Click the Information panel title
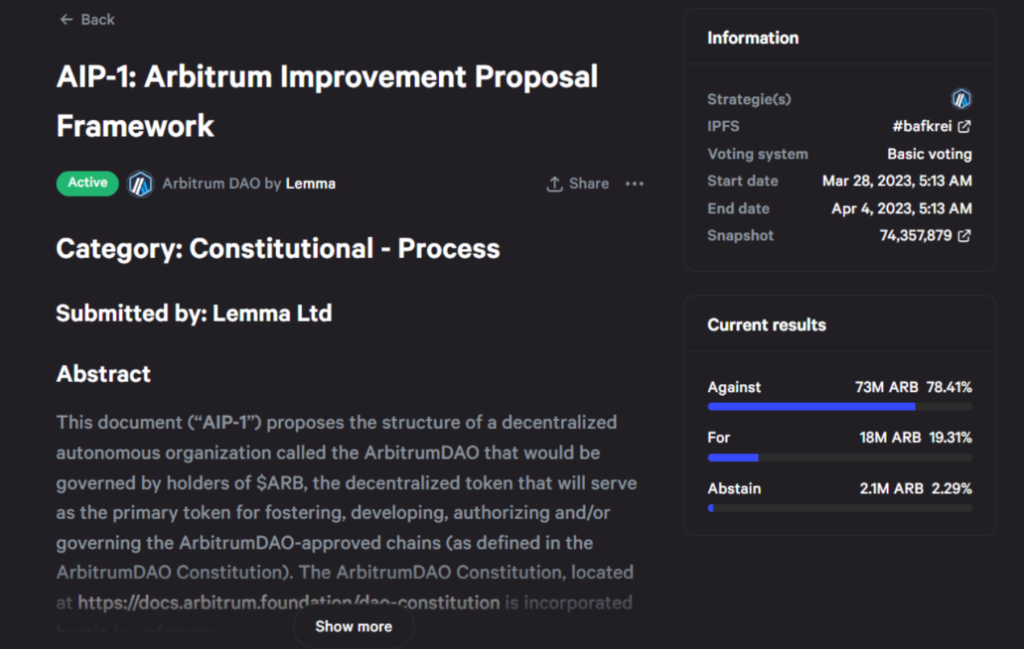This screenshot has height=649, width=1024. (753, 38)
